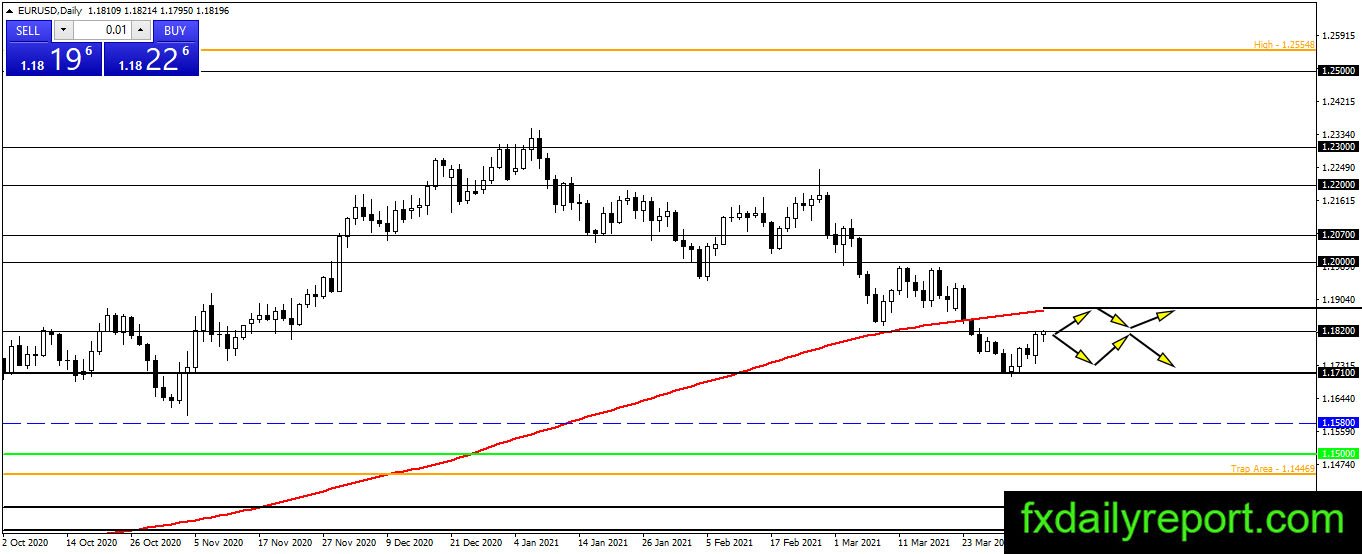Click the 1.23000 price level label
This screenshot has height=554, width=1362.
[1338, 147]
